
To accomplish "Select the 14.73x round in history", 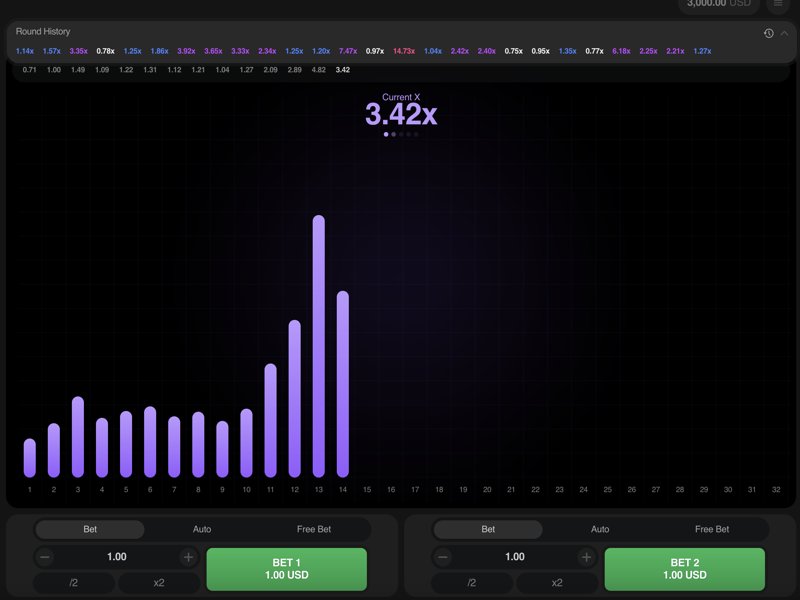I will (x=404, y=51).
